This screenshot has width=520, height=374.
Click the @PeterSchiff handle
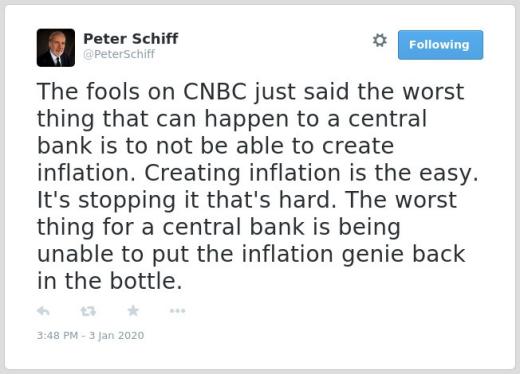(x=119, y=54)
